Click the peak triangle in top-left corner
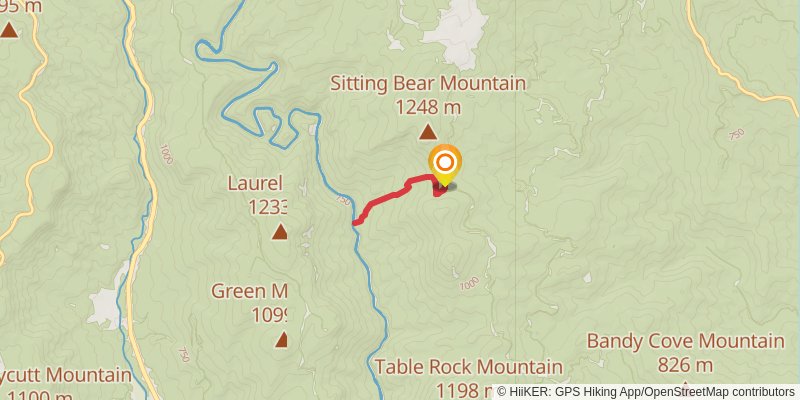Image resolution: width=800 pixels, height=400 pixels. pos(9,30)
